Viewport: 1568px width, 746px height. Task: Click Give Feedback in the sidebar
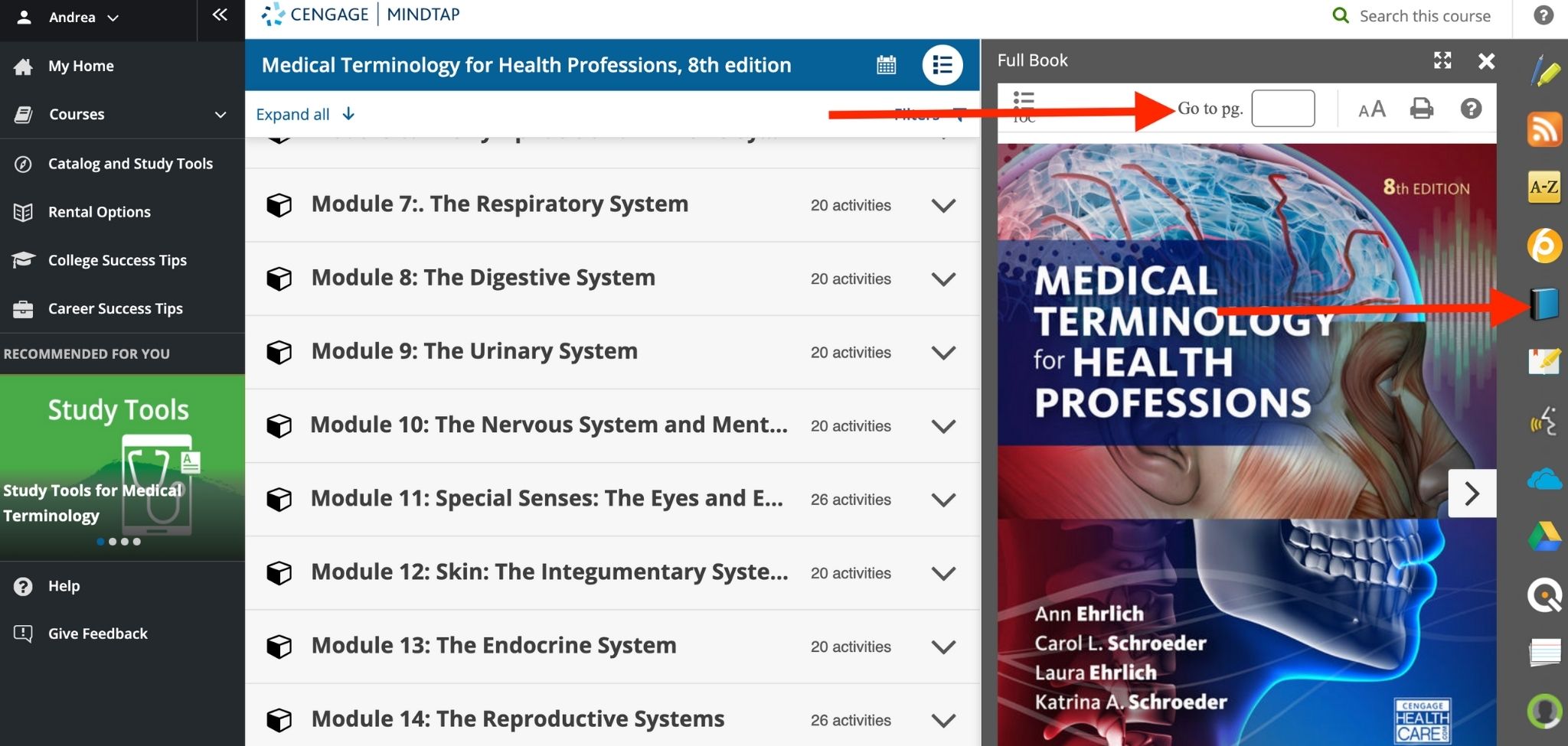point(98,633)
